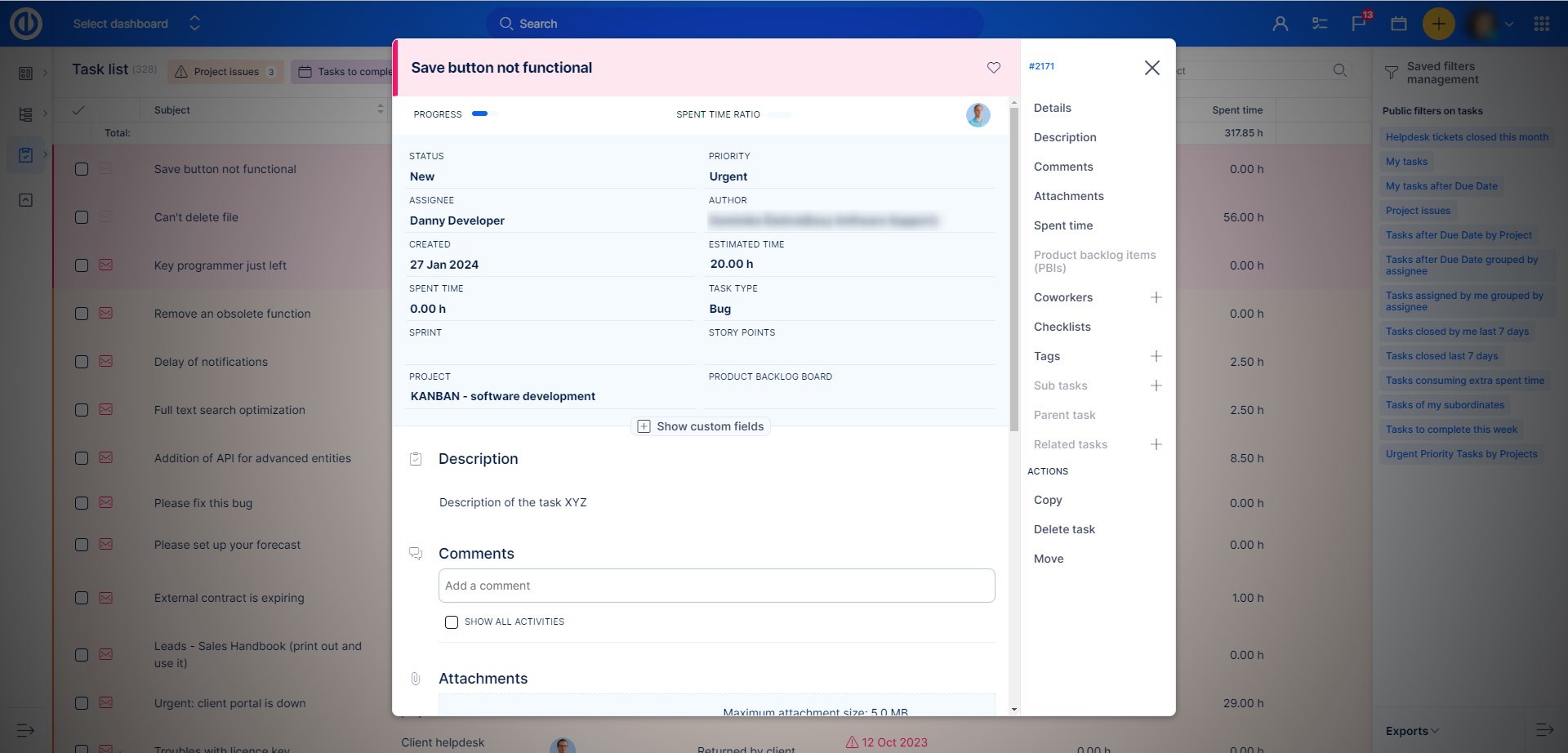
Task: Open the flag notifications icon with badge
Action: tap(1360, 22)
